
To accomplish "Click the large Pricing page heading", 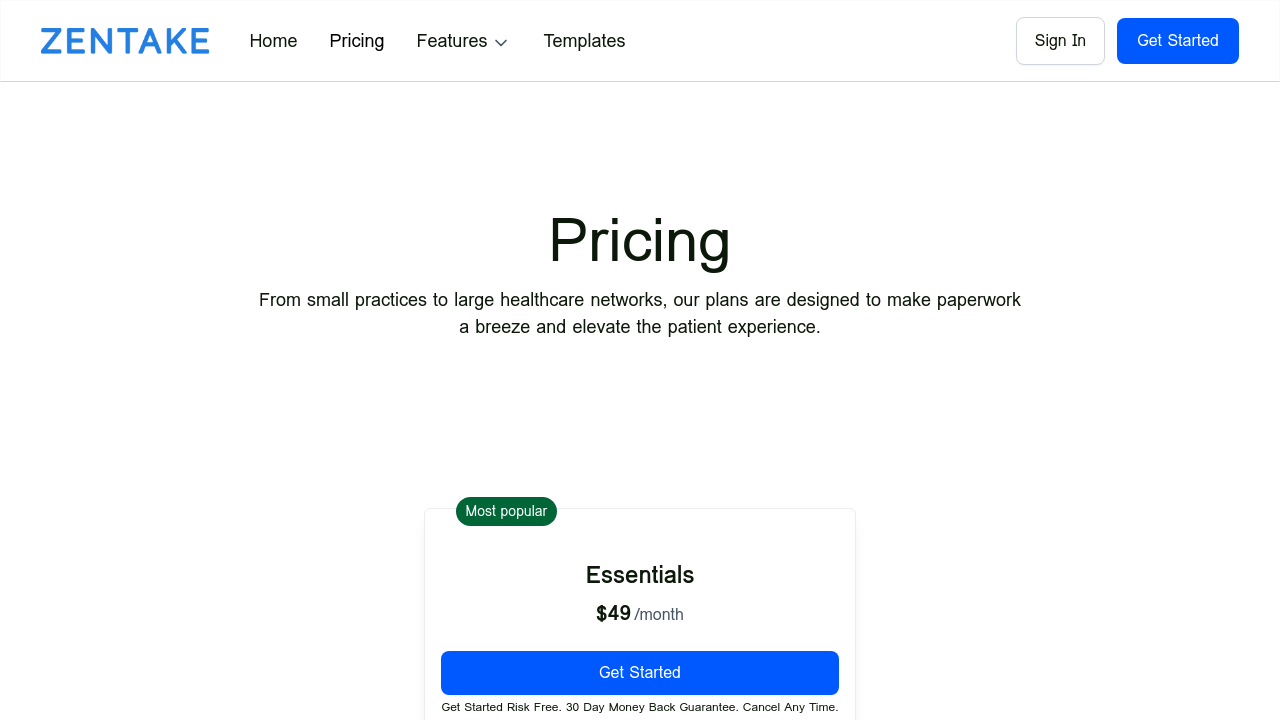I will [640, 241].
